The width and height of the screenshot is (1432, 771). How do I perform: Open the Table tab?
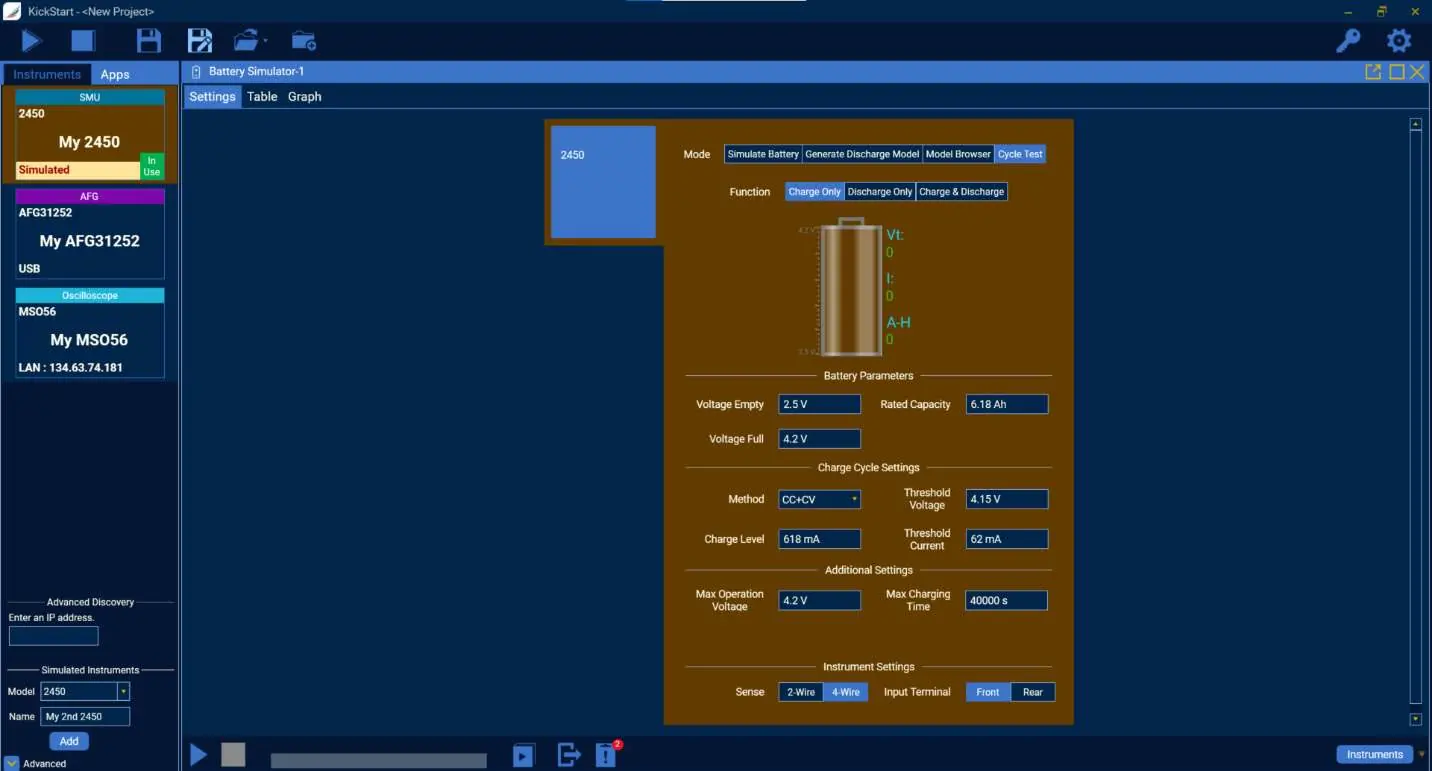tap(262, 96)
